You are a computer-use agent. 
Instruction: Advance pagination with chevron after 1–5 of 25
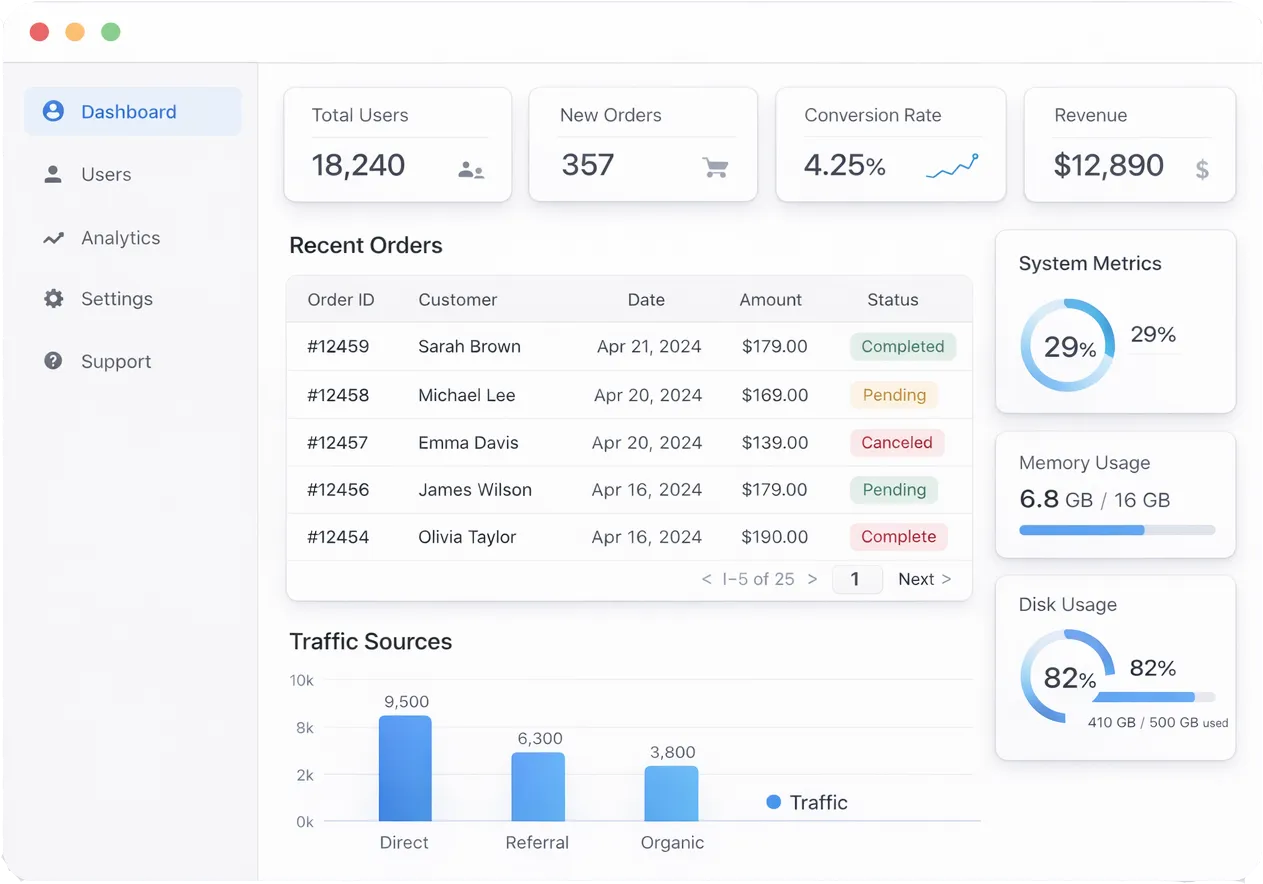812,579
